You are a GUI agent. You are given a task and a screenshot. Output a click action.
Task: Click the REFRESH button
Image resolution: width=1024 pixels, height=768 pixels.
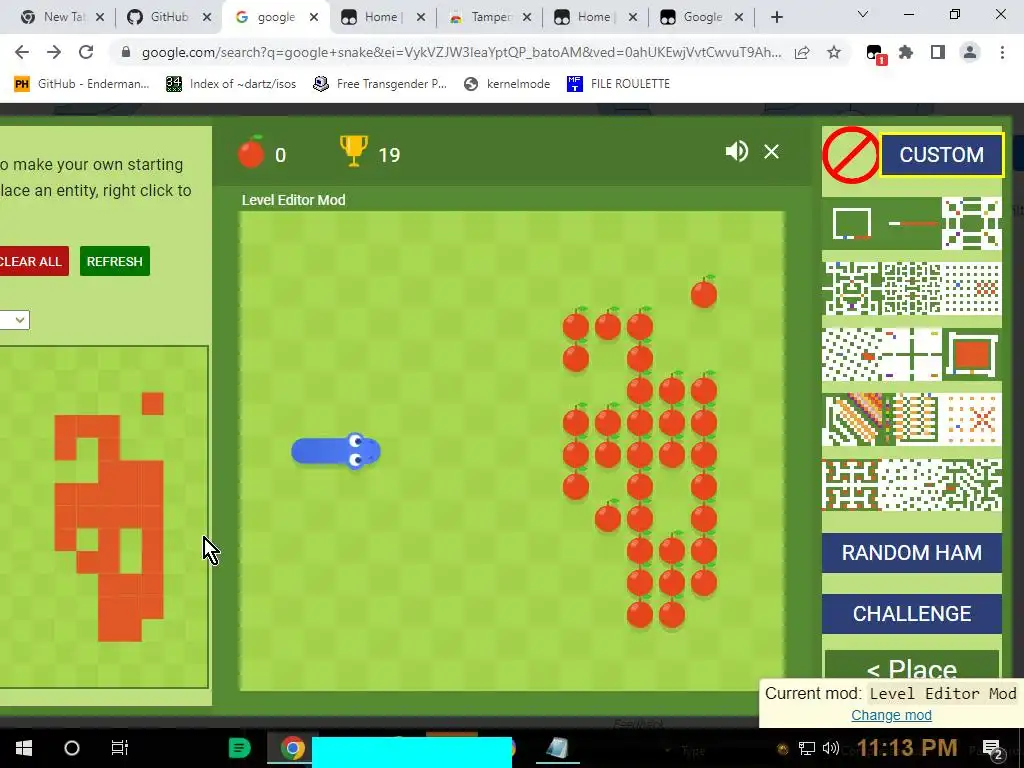[115, 261]
